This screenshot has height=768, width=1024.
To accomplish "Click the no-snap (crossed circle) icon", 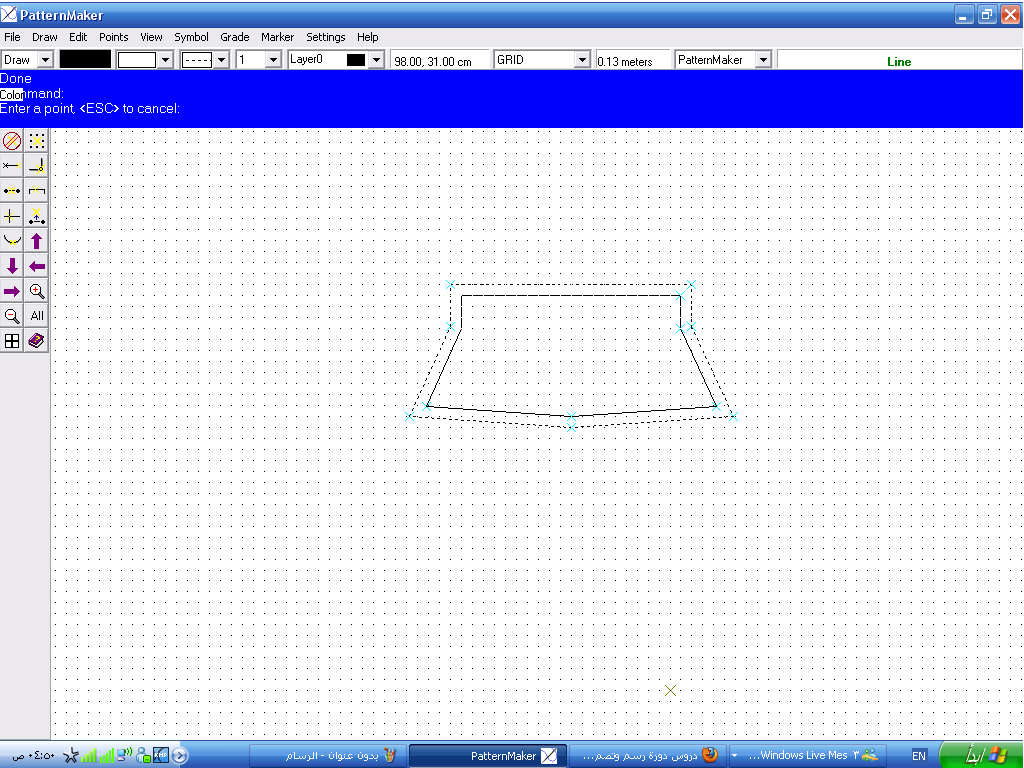I will (12, 141).
